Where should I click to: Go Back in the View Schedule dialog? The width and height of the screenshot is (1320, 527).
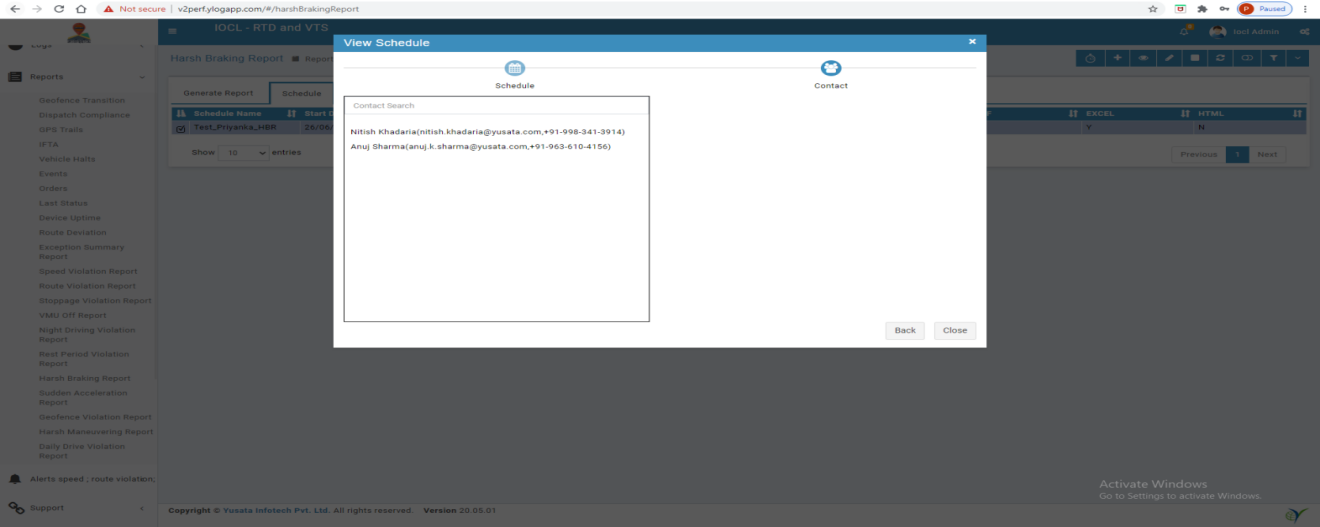(905, 330)
